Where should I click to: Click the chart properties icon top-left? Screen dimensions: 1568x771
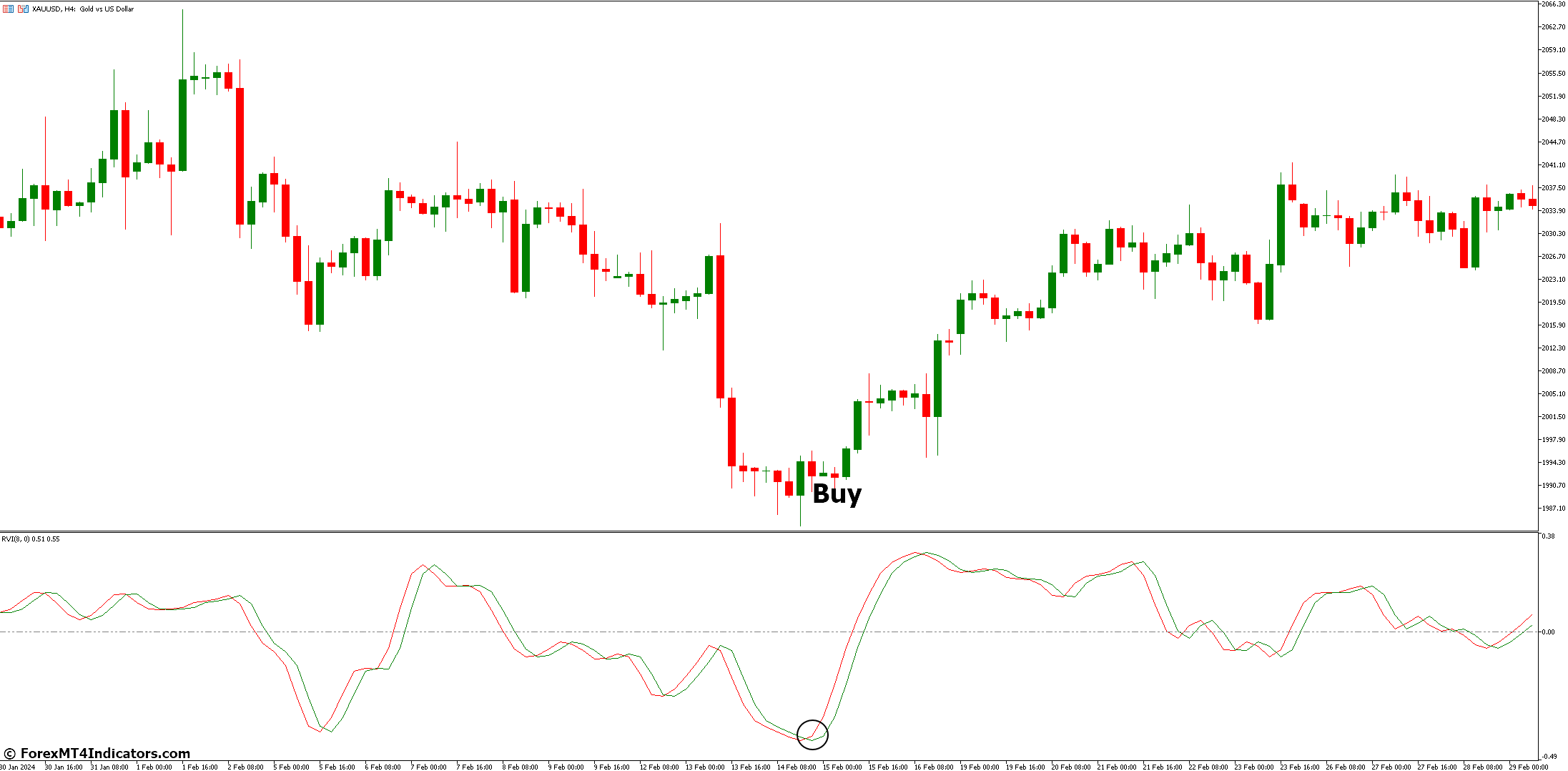tap(8, 9)
